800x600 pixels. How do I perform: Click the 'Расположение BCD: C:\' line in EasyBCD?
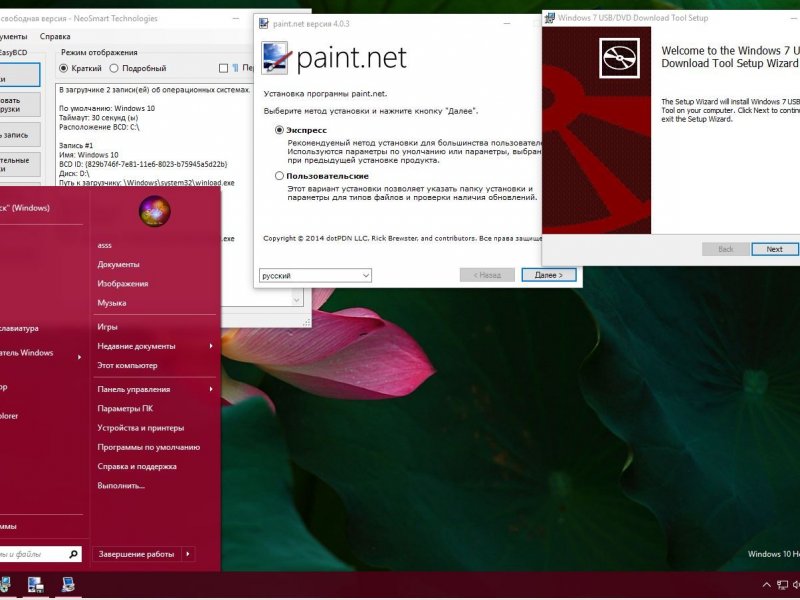[99, 127]
